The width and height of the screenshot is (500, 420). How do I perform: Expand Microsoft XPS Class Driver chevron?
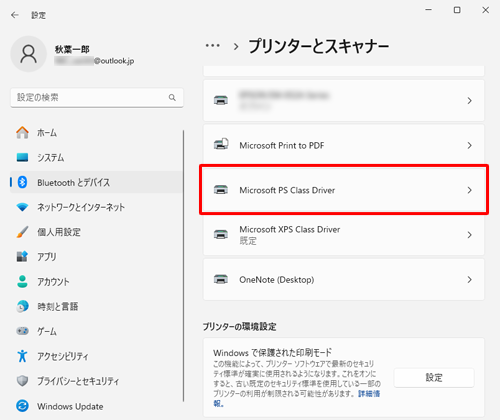pos(469,235)
